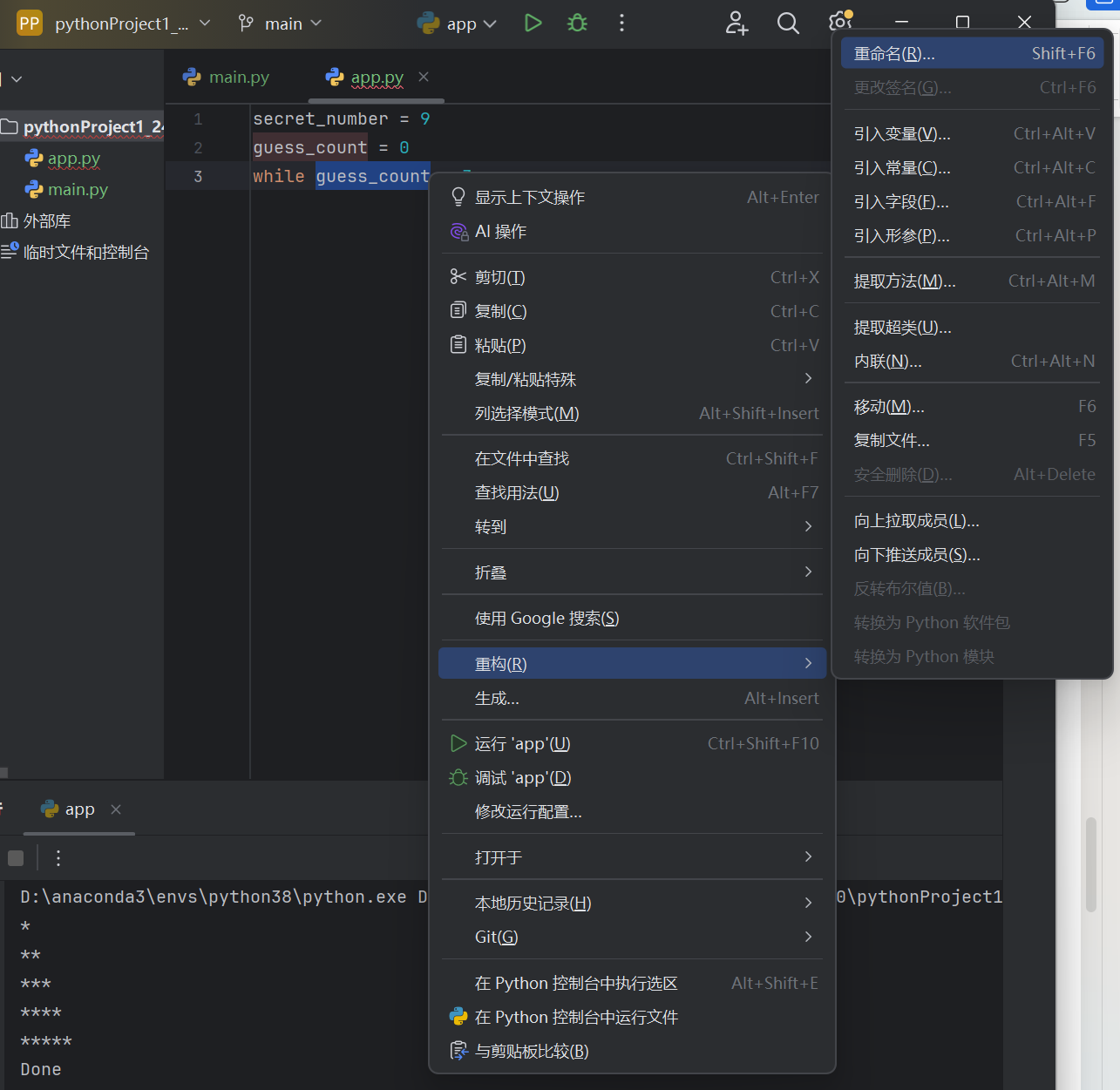The width and height of the screenshot is (1120, 1090).
Task: Expand the Refactor submenu row
Action: (634, 663)
